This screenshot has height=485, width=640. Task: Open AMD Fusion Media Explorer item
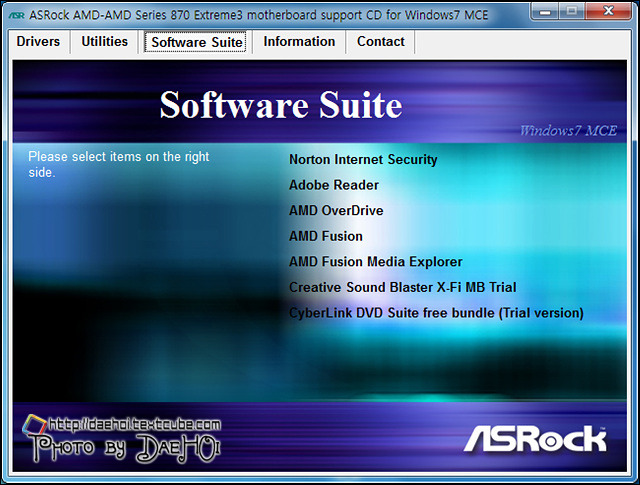pyautogui.click(x=376, y=262)
